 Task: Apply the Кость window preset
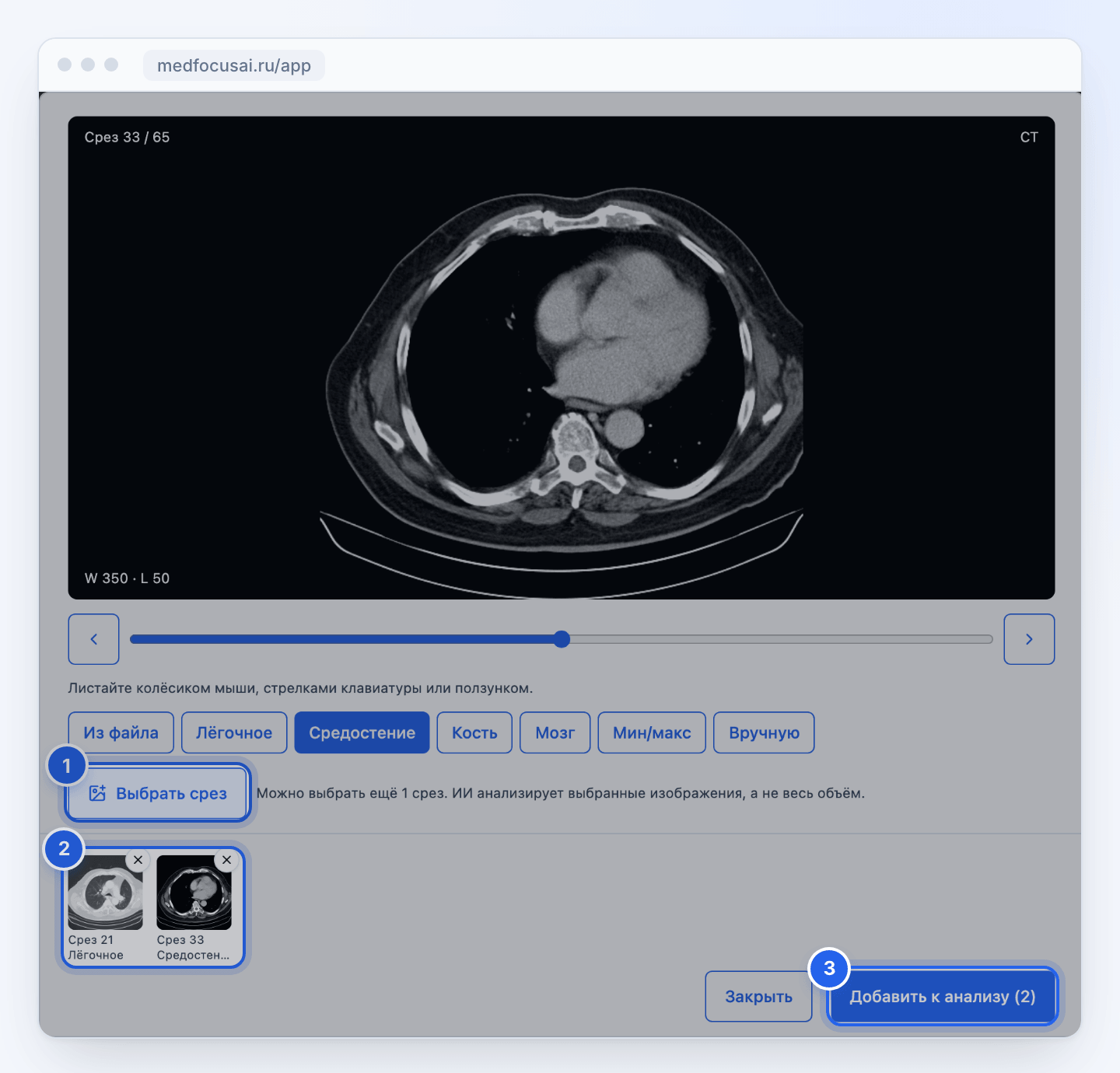pos(474,732)
